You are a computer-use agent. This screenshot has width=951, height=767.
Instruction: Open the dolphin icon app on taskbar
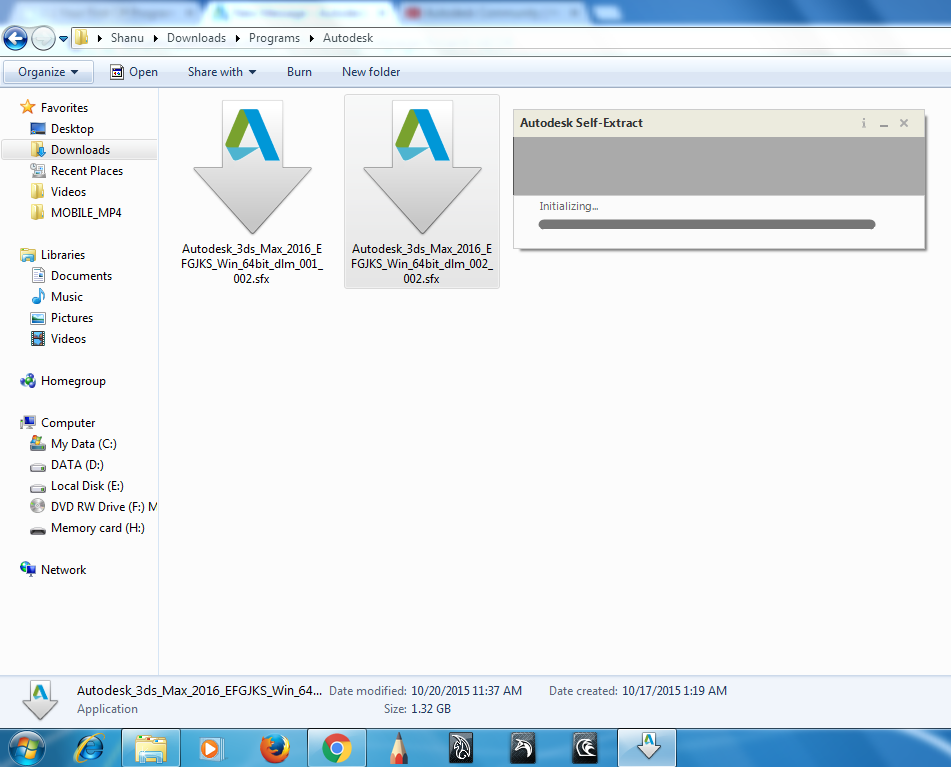point(523,748)
